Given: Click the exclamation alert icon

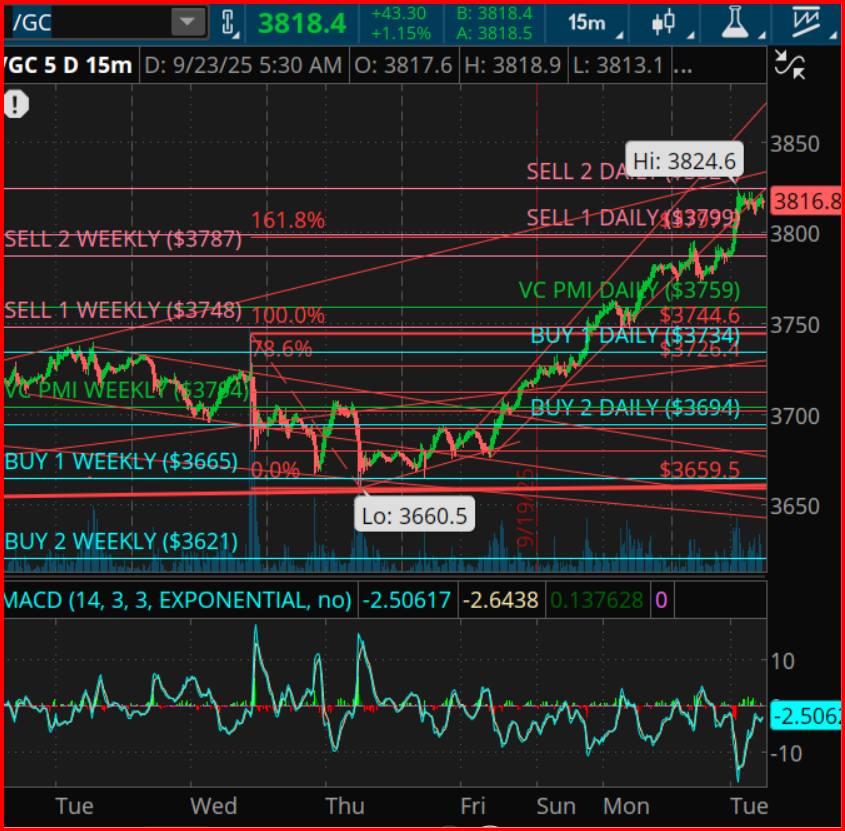Looking at the screenshot, I should coord(17,103).
